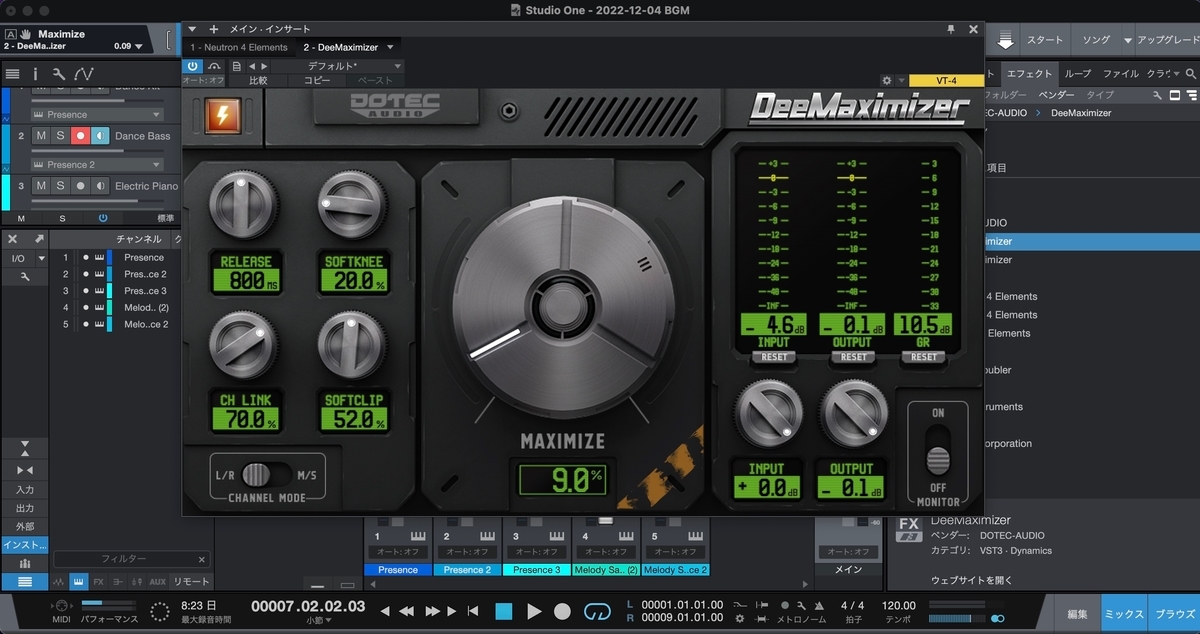
Task: Toggle the plugin power activate icon
Action: [x=192, y=66]
